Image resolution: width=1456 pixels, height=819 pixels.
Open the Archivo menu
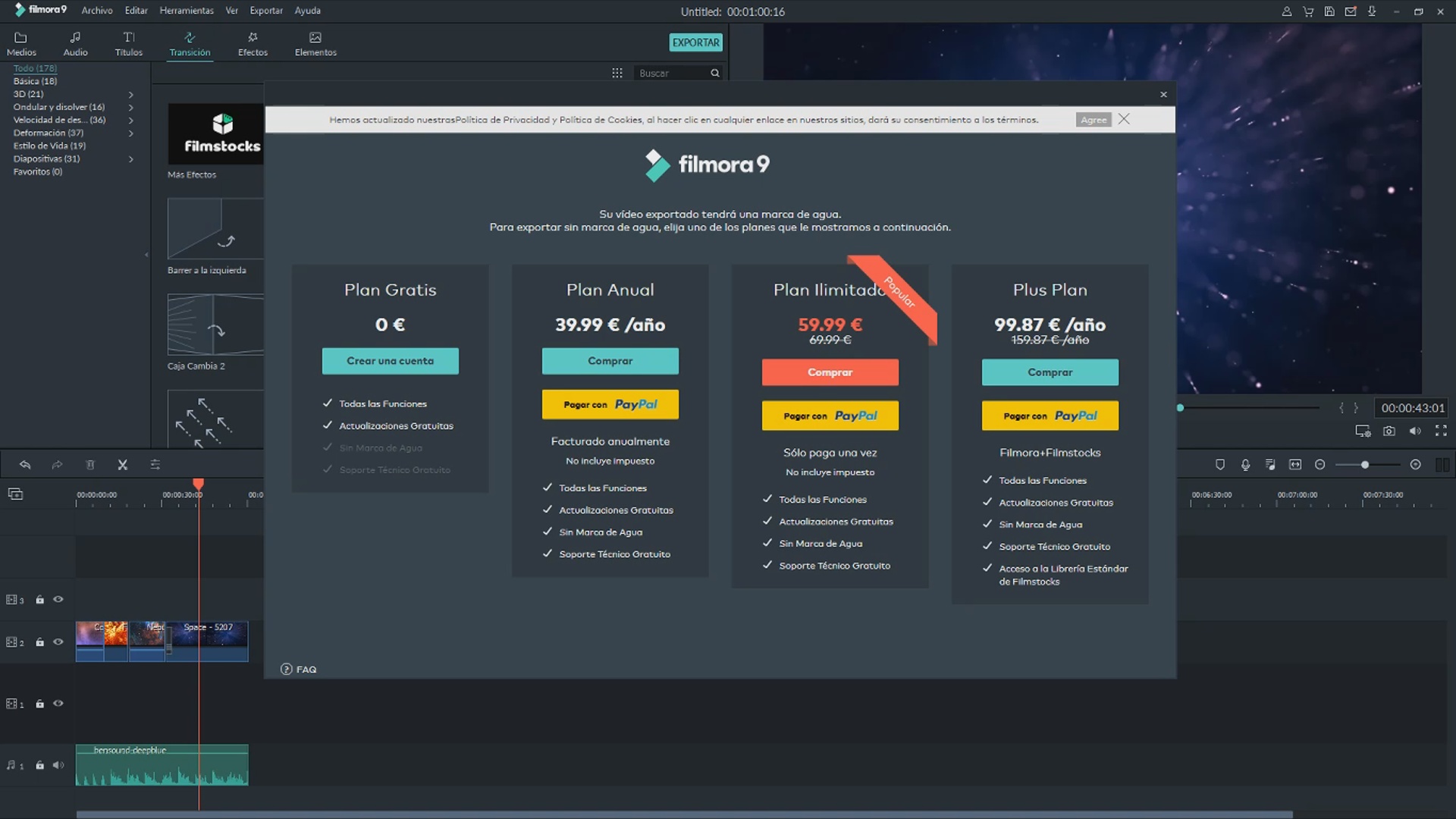pyautogui.click(x=97, y=11)
